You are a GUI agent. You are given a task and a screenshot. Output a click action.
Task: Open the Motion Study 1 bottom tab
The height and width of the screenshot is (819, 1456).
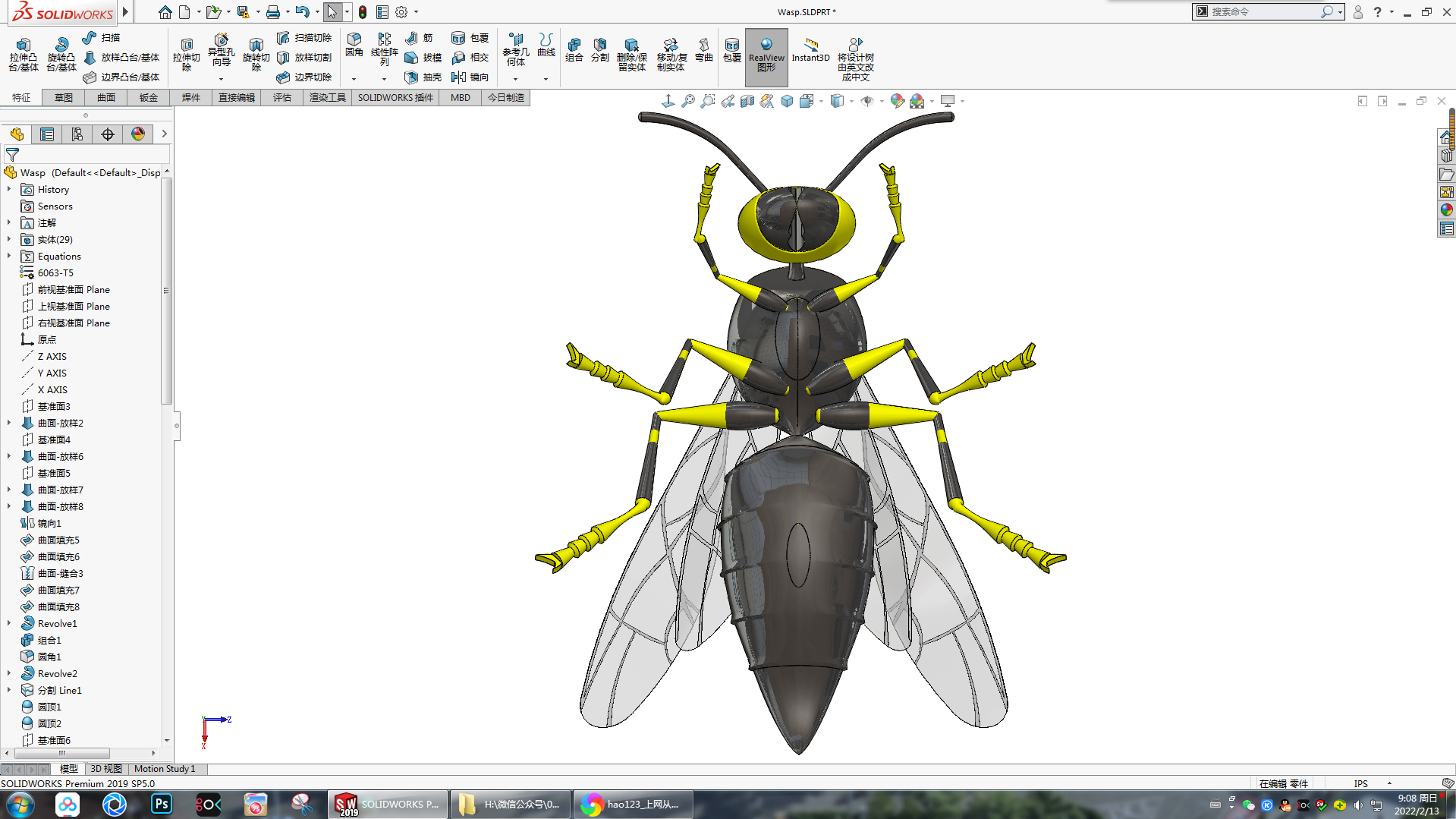pos(165,769)
